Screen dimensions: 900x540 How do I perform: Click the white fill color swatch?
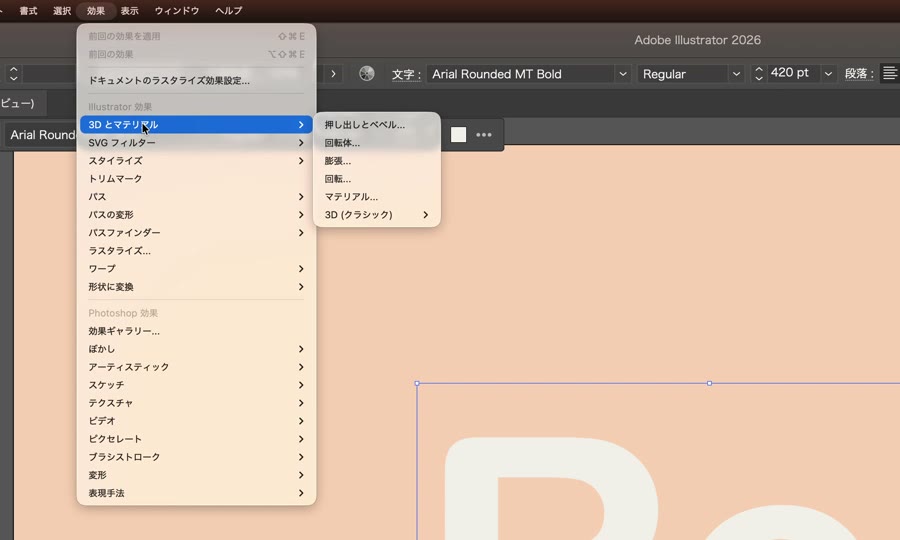click(458, 135)
